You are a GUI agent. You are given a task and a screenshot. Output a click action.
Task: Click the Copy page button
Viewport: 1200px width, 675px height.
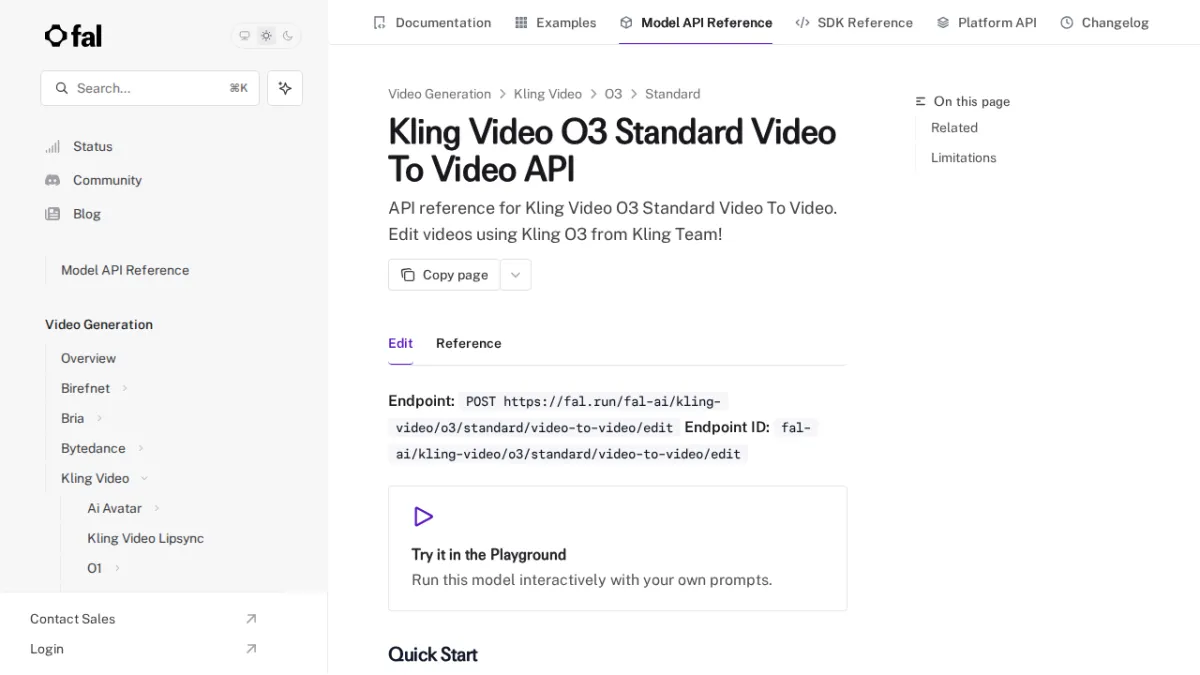(x=444, y=275)
